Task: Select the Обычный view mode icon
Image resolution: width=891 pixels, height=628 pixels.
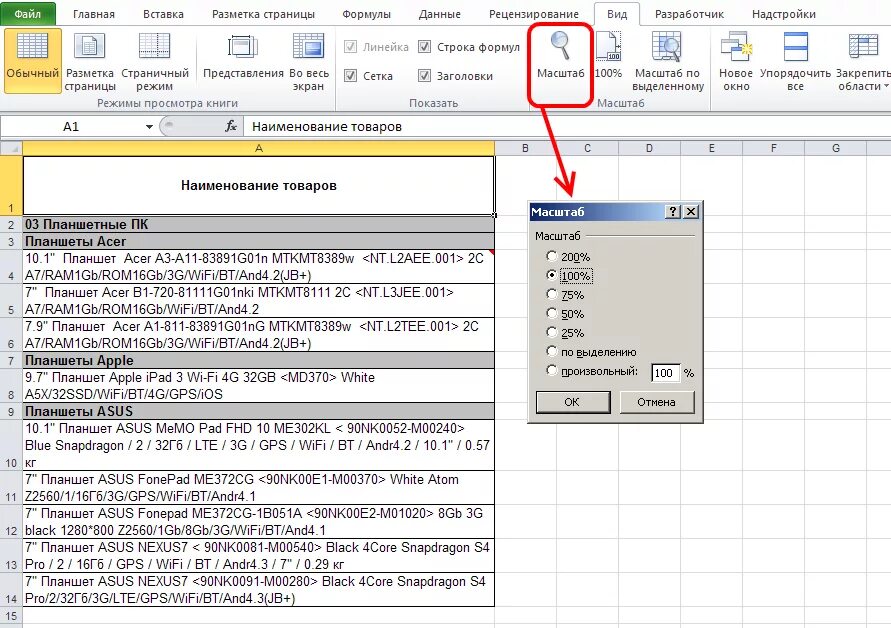Action: click(32, 60)
